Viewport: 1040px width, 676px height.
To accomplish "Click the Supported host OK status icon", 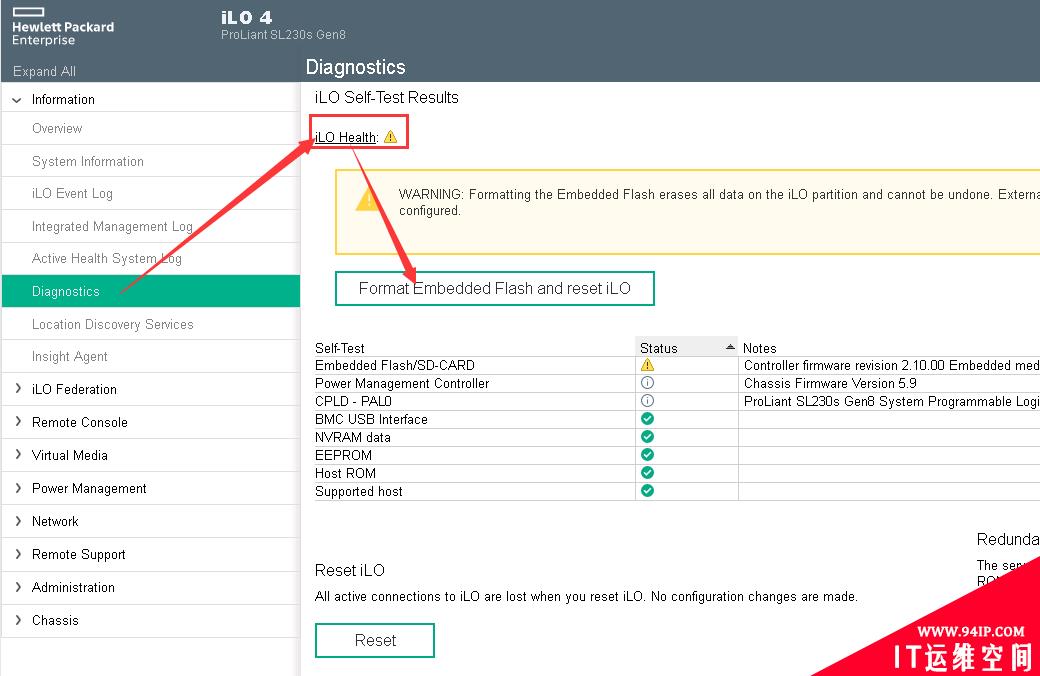I will pos(647,490).
